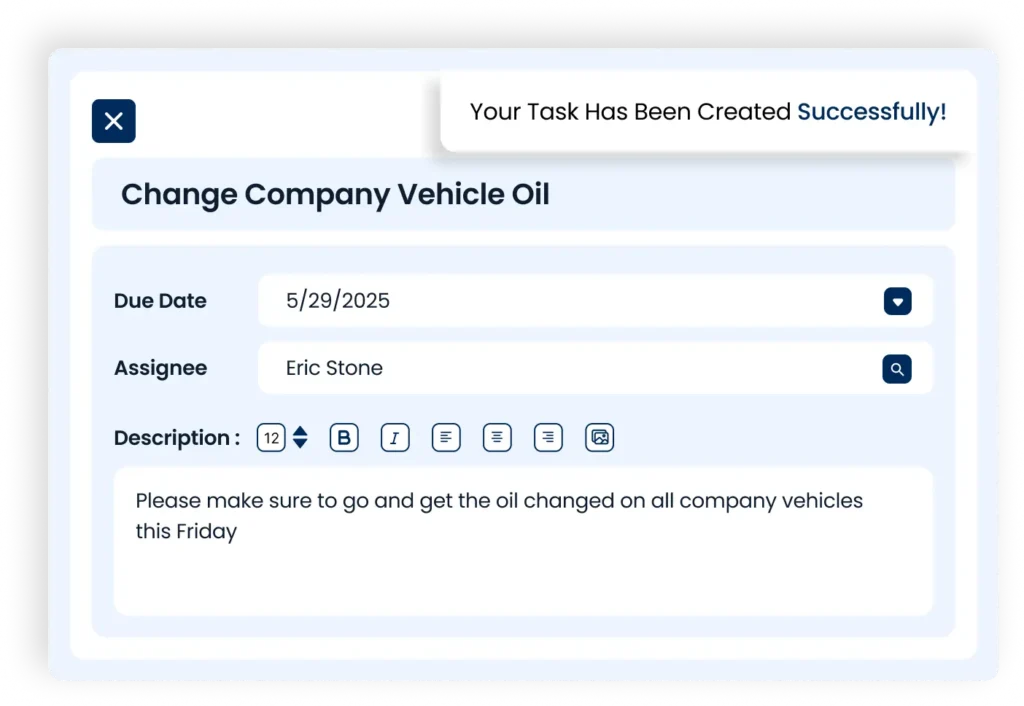Click the Due Date label
This screenshot has width=1024, height=706.
tap(160, 301)
